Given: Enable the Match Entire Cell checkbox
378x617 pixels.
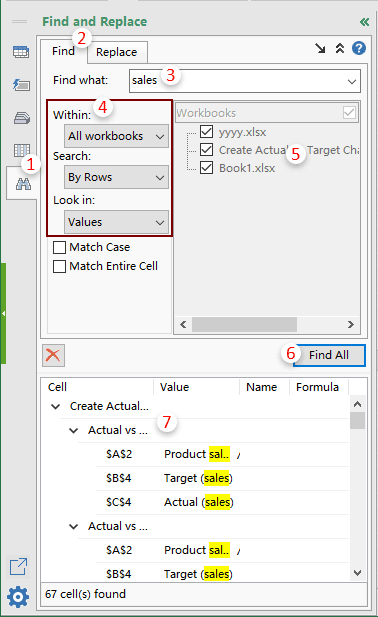Looking at the screenshot, I should [59, 266].
